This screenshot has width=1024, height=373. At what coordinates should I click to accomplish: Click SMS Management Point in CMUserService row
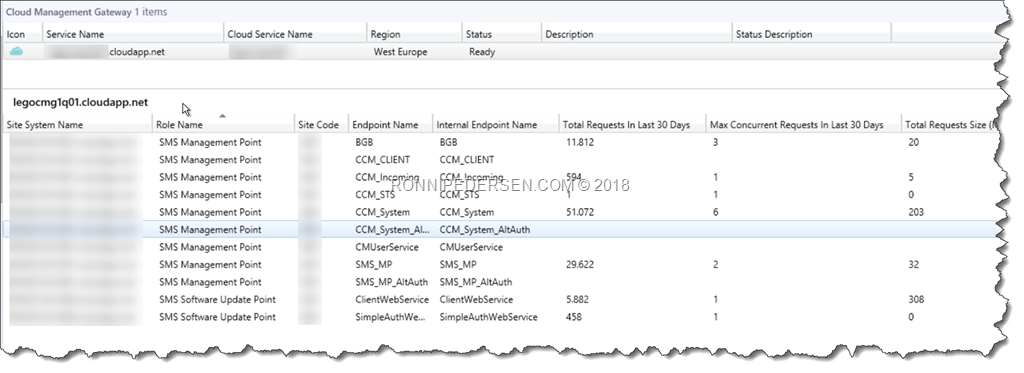pyautogui.click(x=210, y=247)
